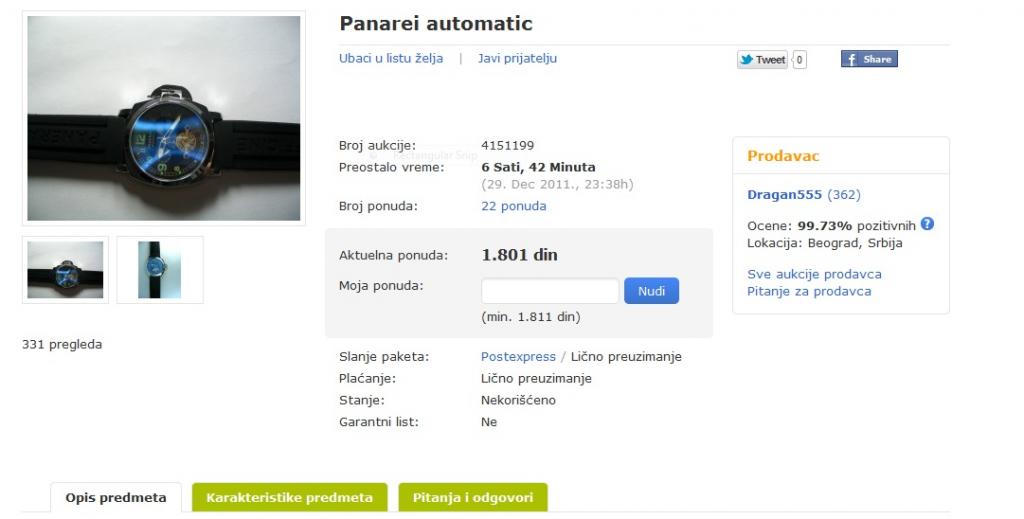
Task: Click the seller rating count (362)
Action: point(844,195)
